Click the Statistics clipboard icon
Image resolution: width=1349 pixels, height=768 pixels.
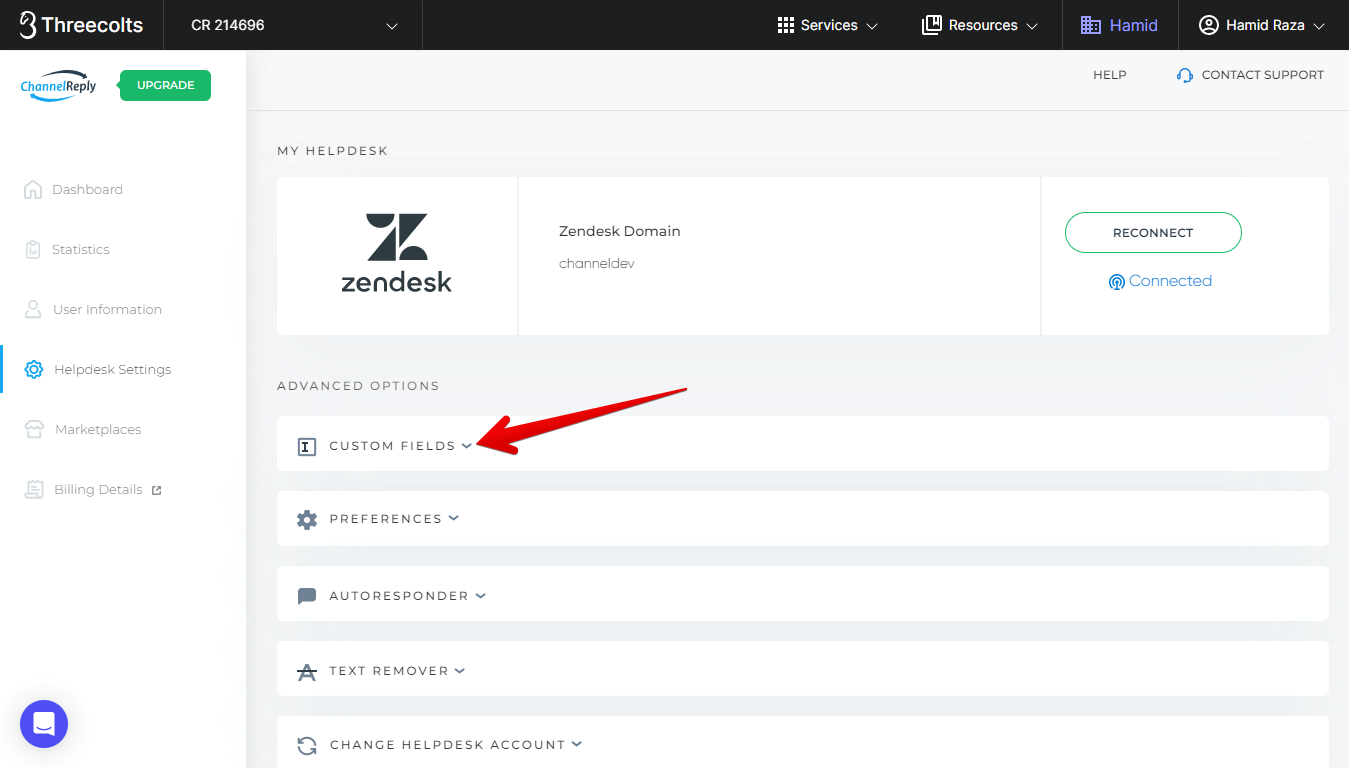pyautogui.click(x=33, y=249)
